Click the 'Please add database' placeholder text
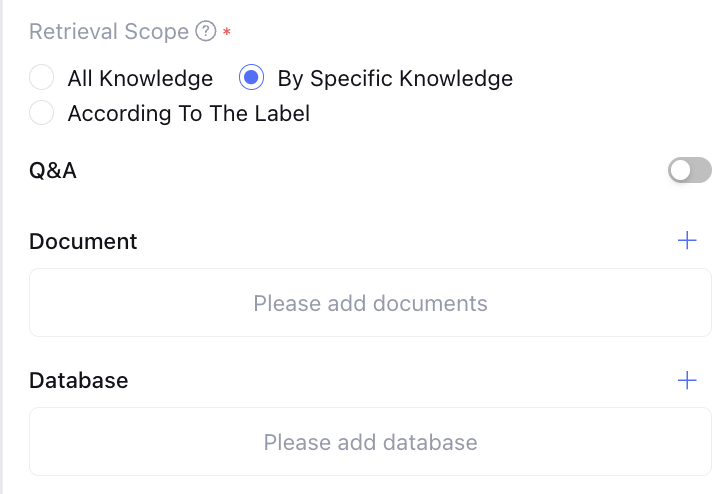 coord(370,441)
